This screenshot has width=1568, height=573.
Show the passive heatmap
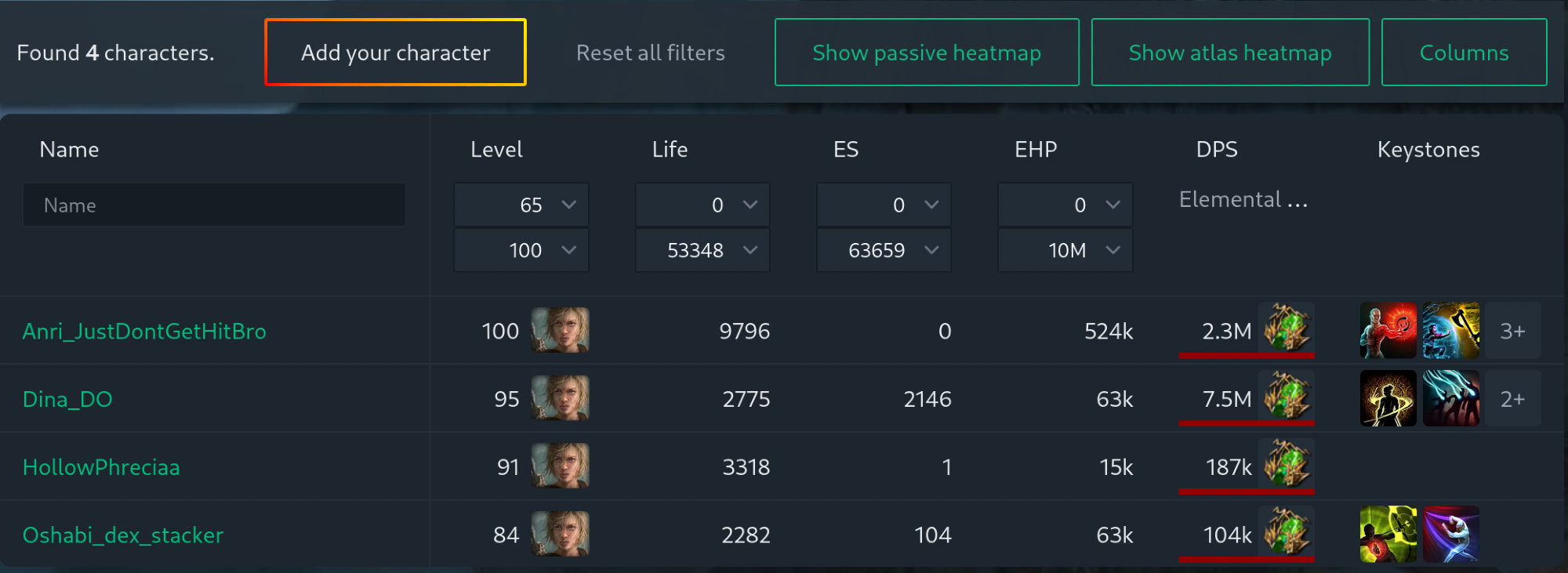927,53
